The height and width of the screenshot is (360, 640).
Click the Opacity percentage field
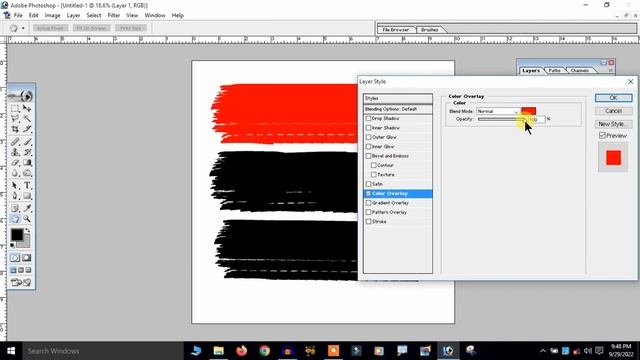[537, 119]
